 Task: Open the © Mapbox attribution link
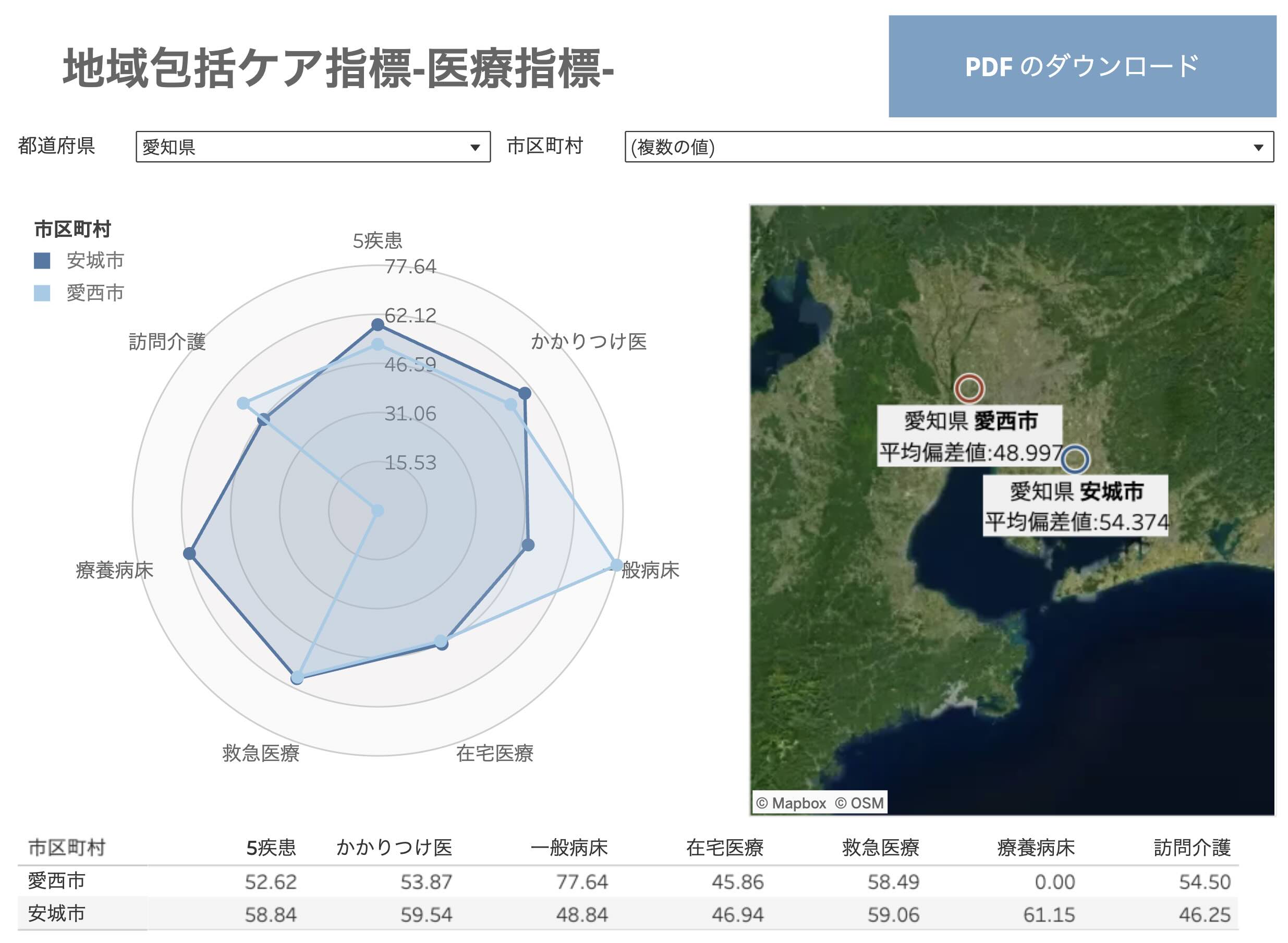[x=791, y=803]
